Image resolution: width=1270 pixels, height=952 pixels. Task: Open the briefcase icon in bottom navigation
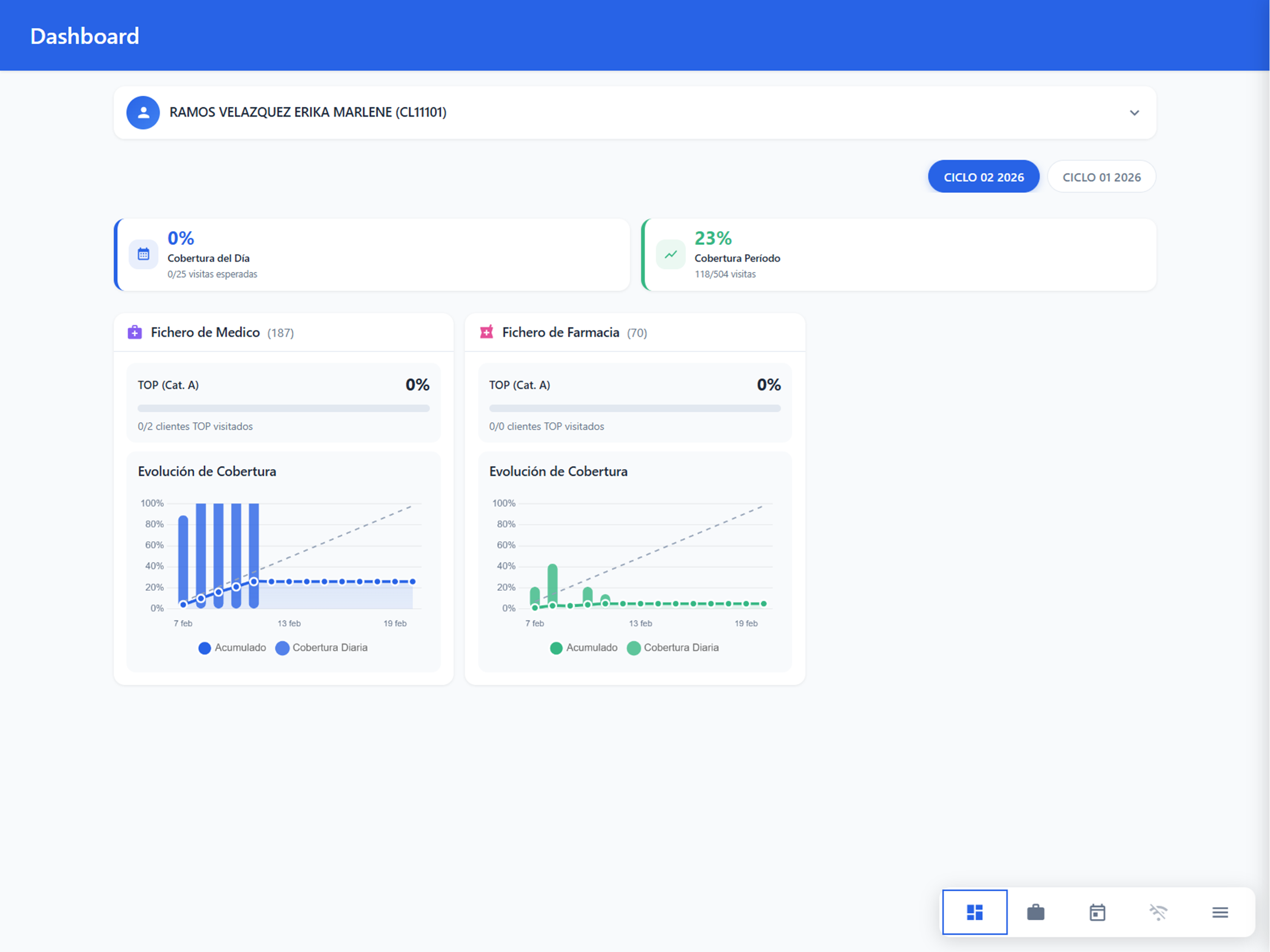tap(1036, 912)
